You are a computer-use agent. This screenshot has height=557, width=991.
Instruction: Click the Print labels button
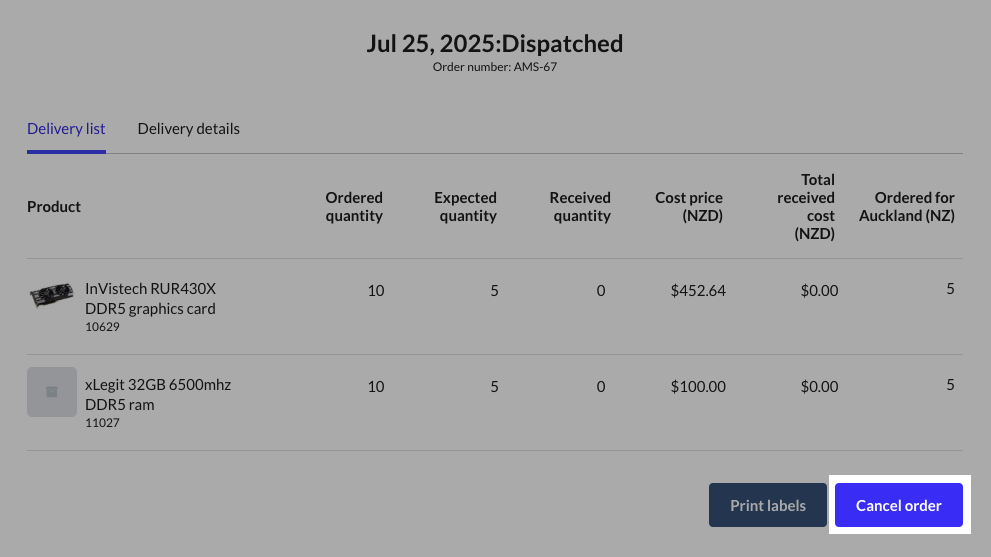767,505
